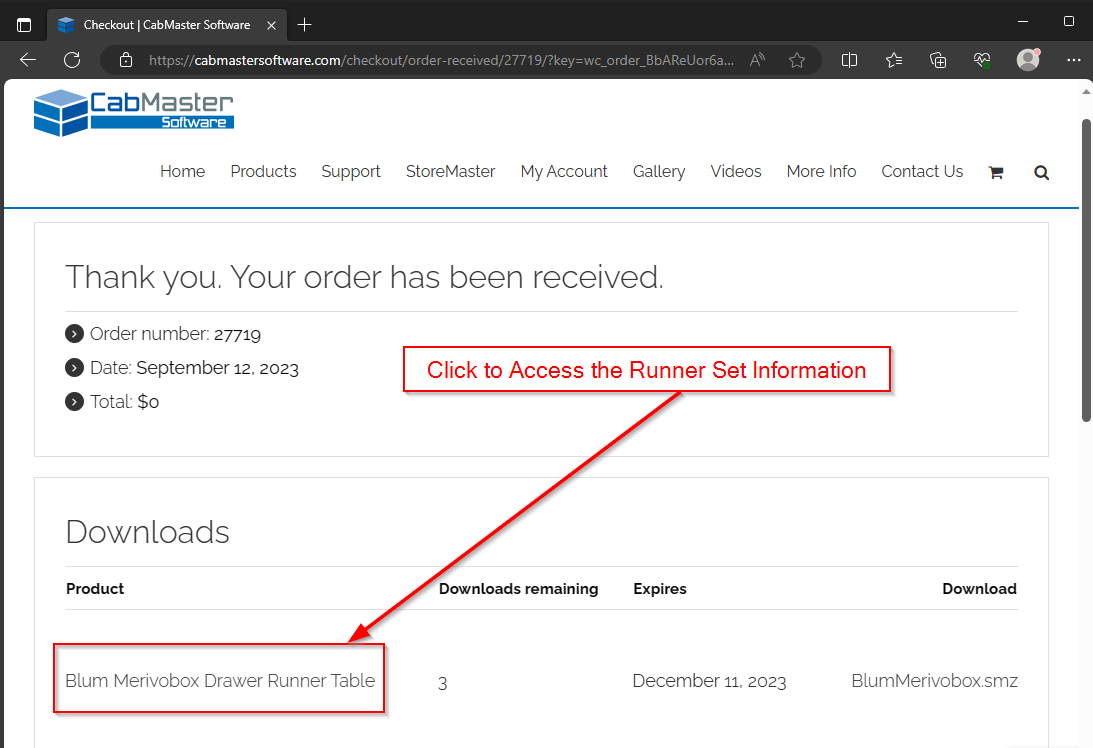Open the My Account page

point(564,171)
